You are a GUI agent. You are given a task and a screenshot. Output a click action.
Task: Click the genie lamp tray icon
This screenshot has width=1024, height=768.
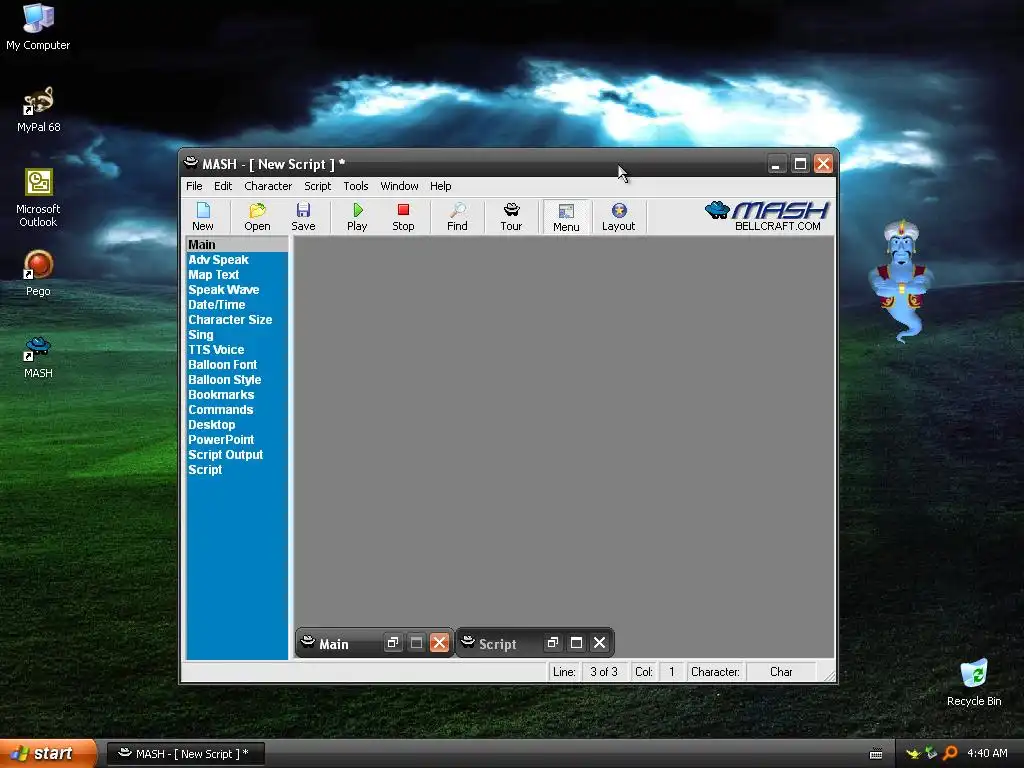tap(913, 754)
